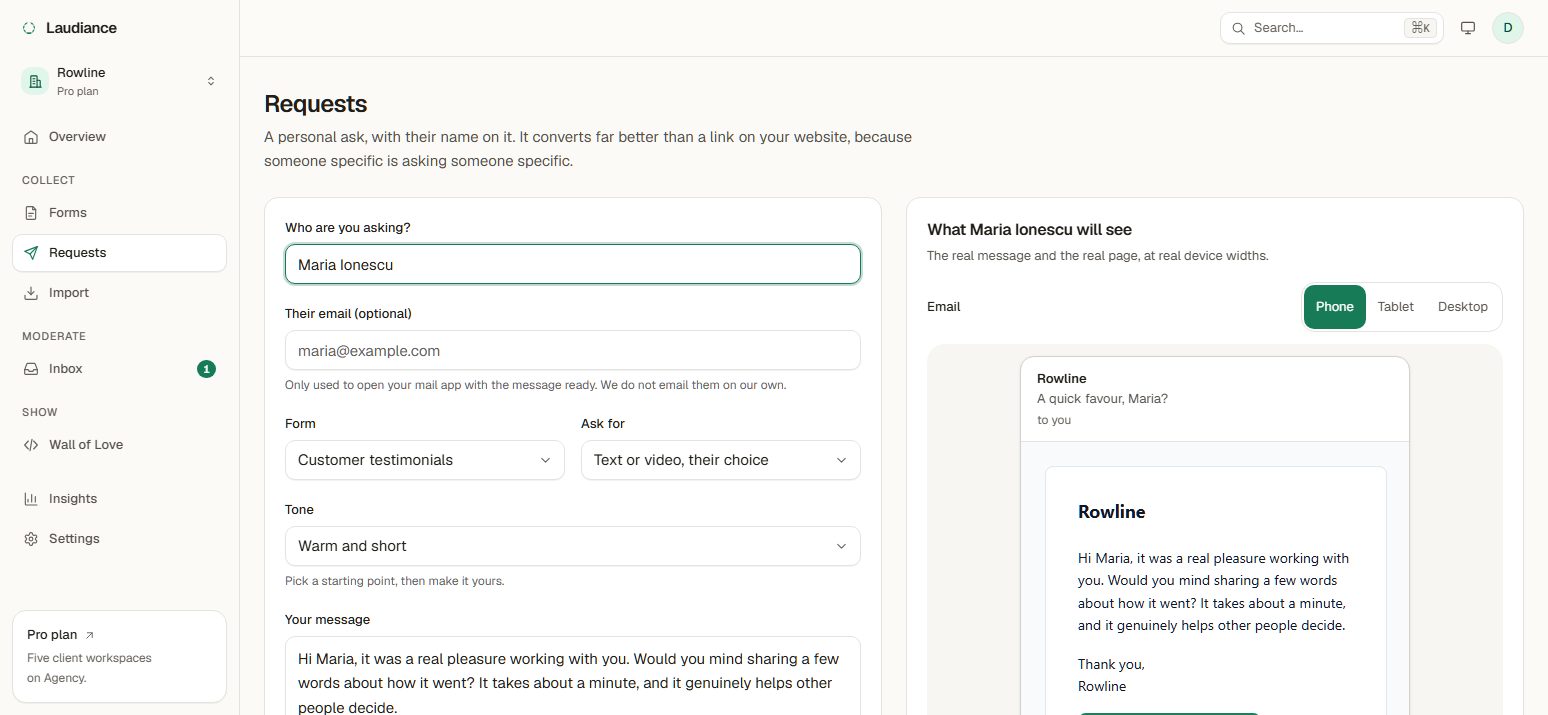Open Forms in the sidebar
This screenshot has width=1548, height=715.
point(119,213)
